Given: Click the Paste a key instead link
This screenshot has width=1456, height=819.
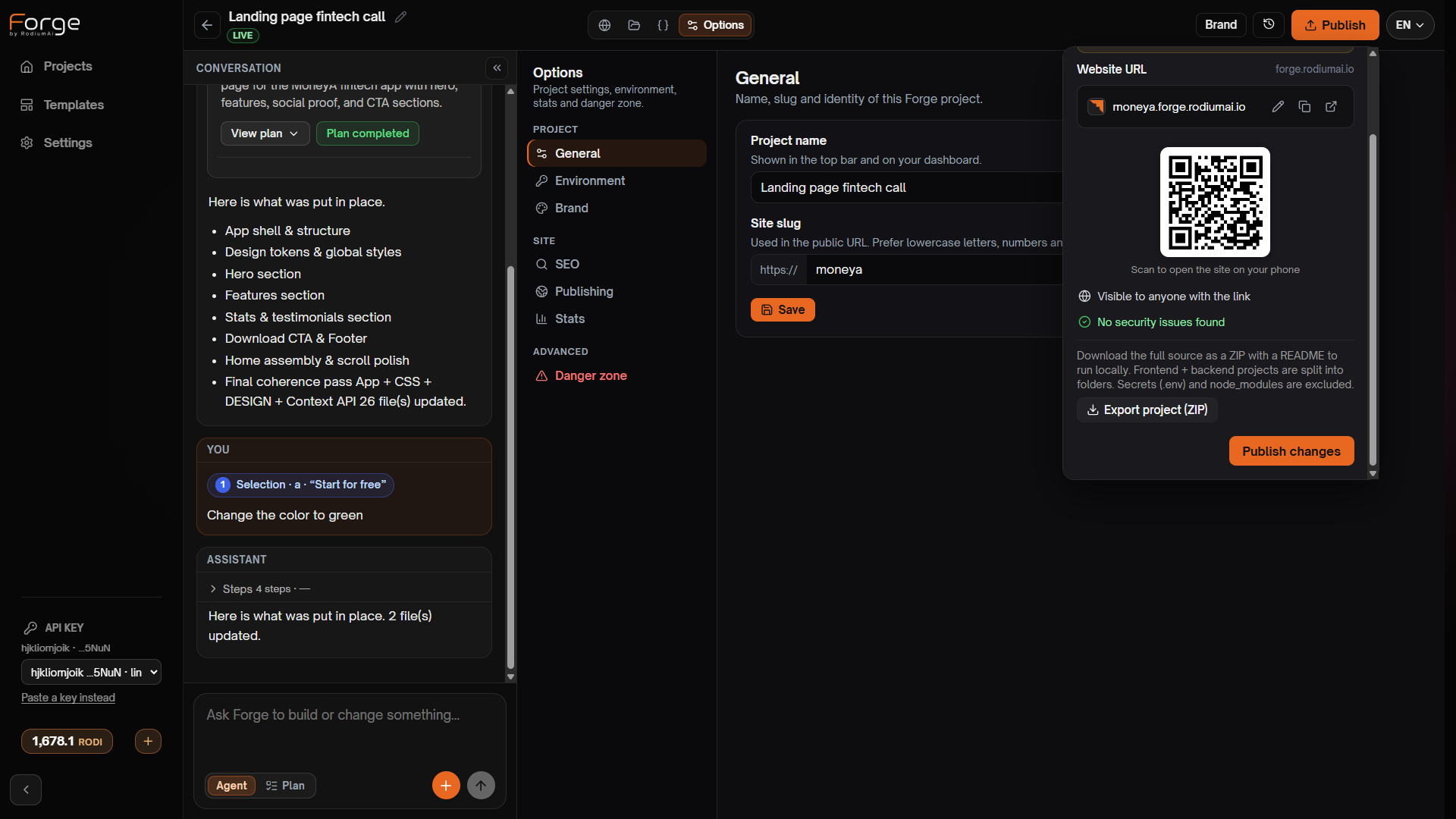Looking at the screenshot, I should [x=68, y=698].
